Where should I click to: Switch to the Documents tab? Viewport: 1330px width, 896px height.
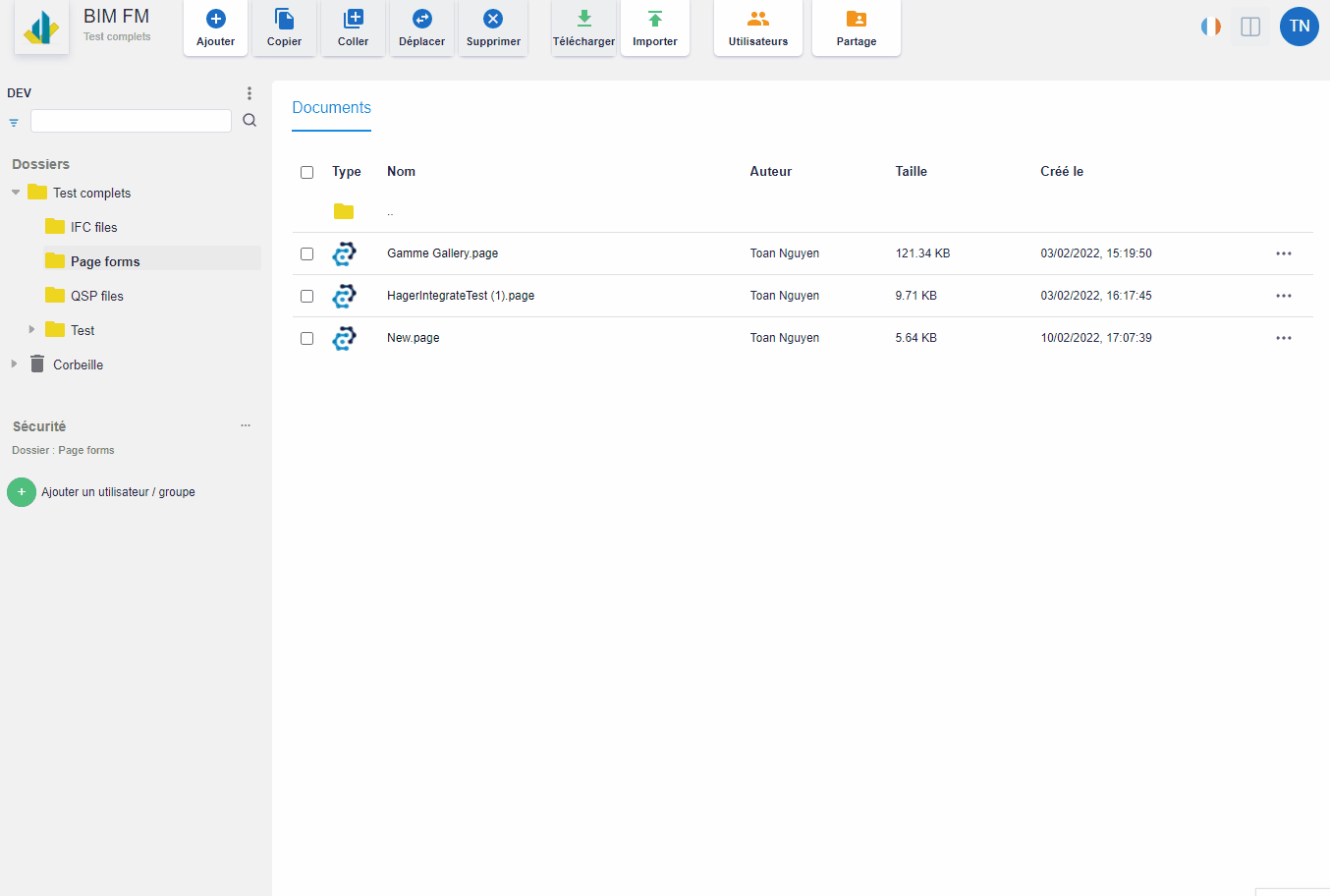tap(331, 108)
